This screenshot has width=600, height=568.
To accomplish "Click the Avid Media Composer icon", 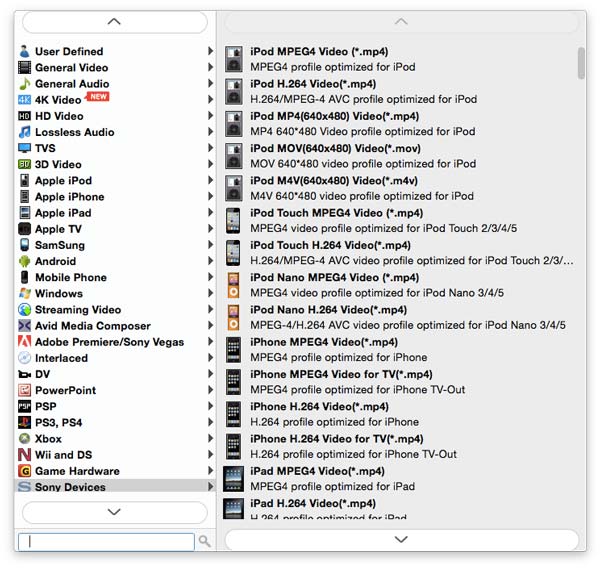I will 24,326.
